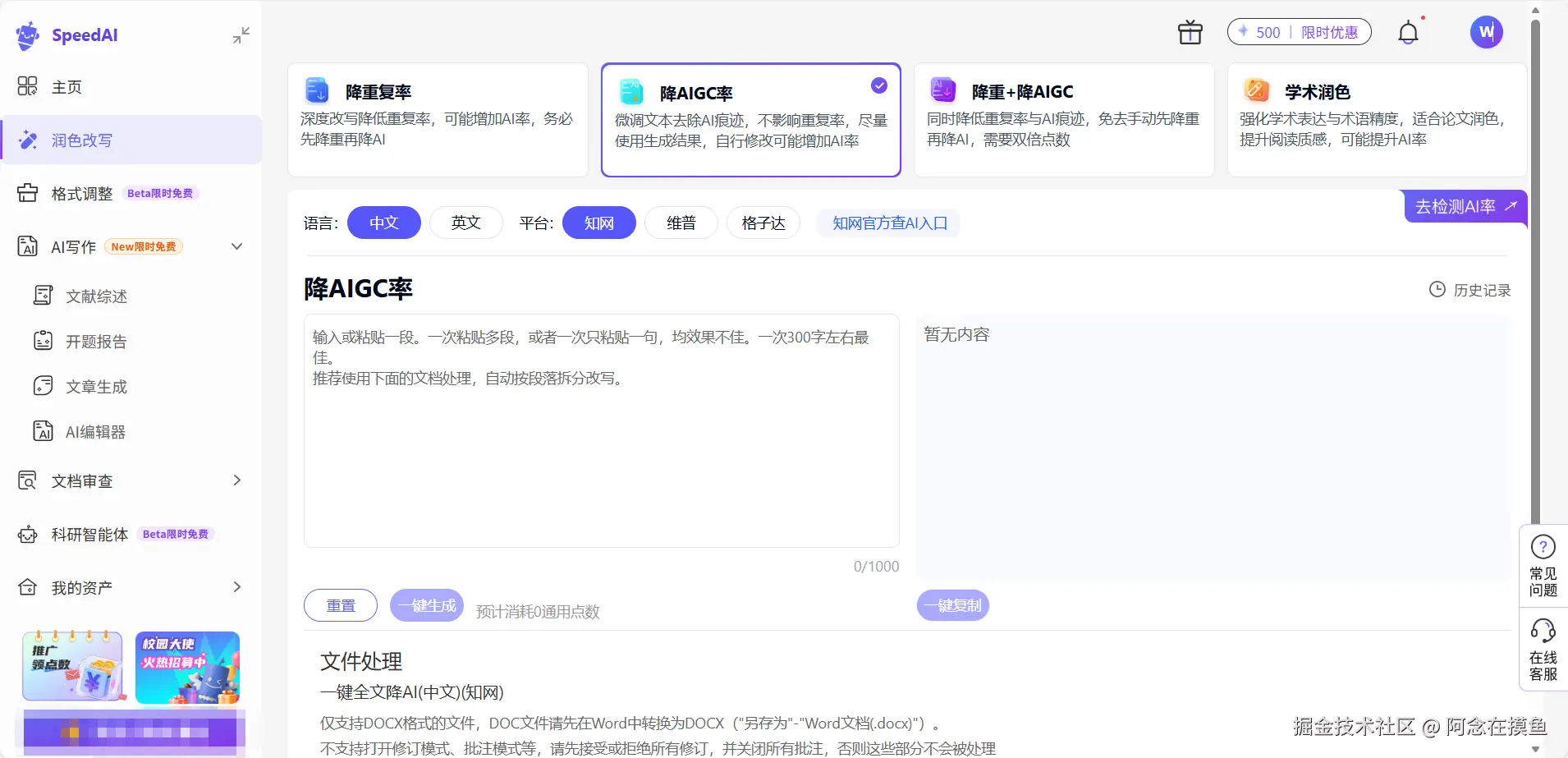Open 格式调整 toolbox icon

point(27,193)
